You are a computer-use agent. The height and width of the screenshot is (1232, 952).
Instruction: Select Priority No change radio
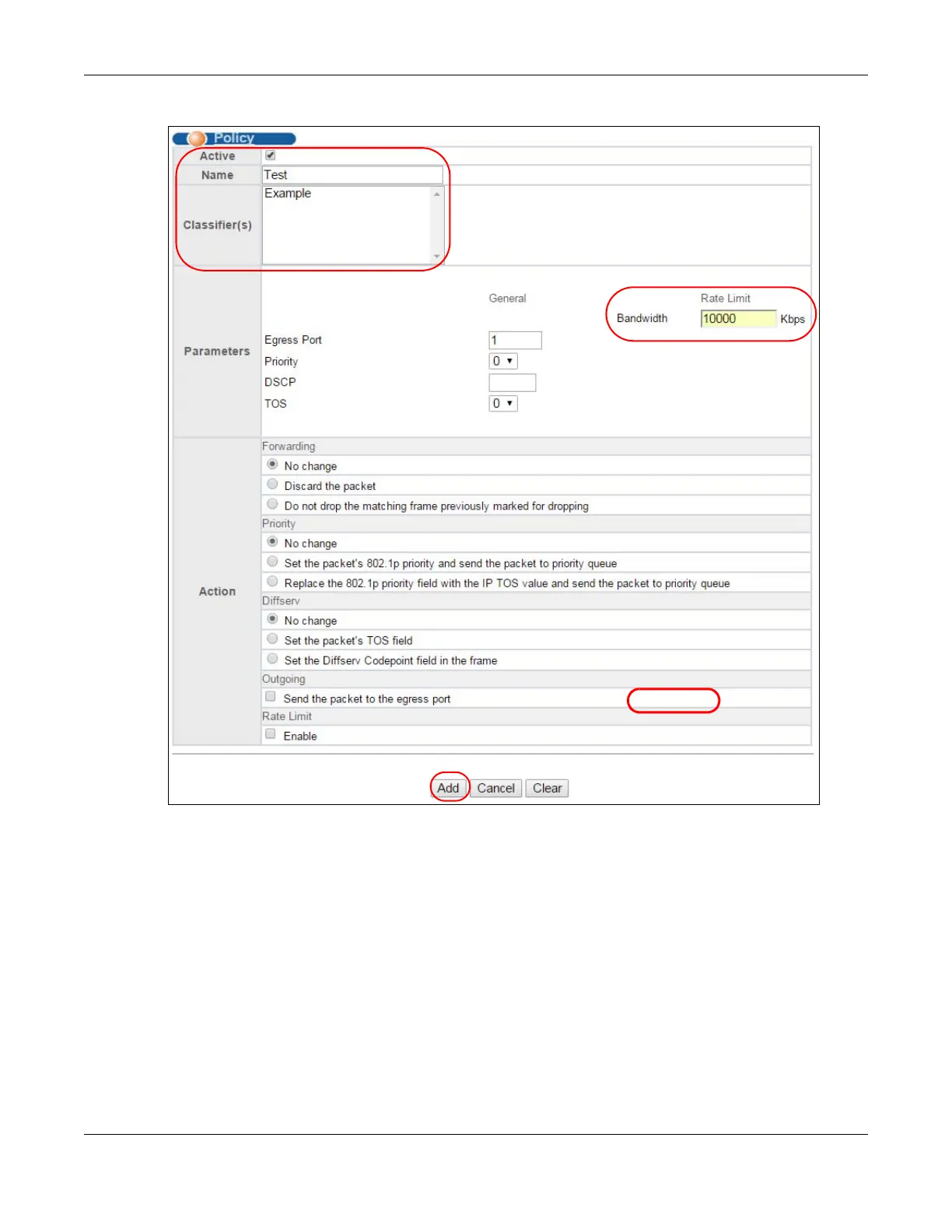[x=272, y=541]
